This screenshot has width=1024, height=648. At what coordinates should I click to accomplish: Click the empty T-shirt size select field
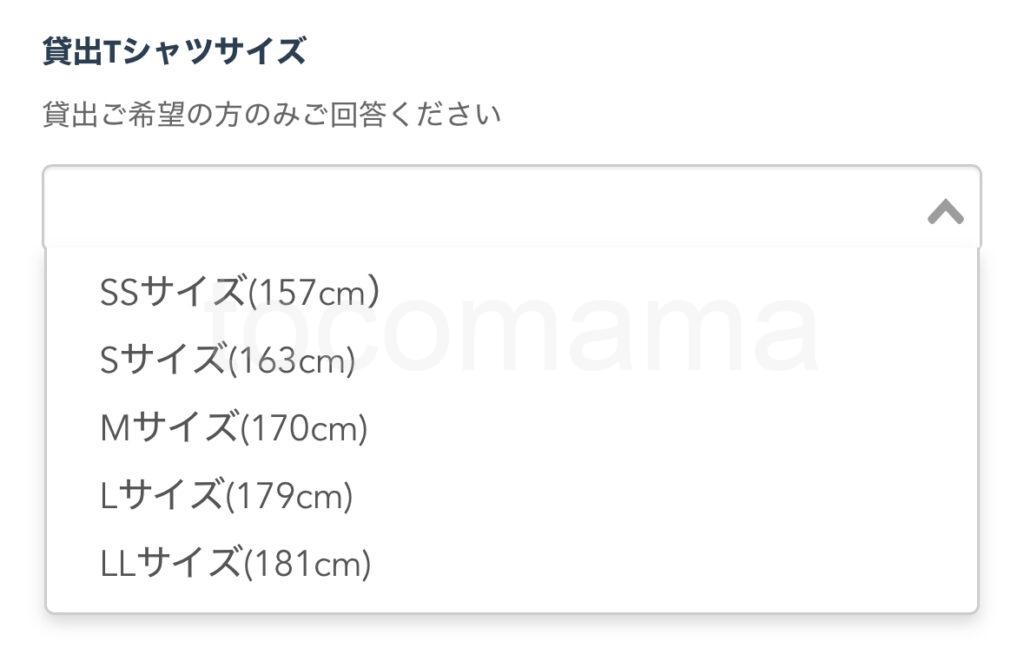pyautogui.click(x=480, y=208)
